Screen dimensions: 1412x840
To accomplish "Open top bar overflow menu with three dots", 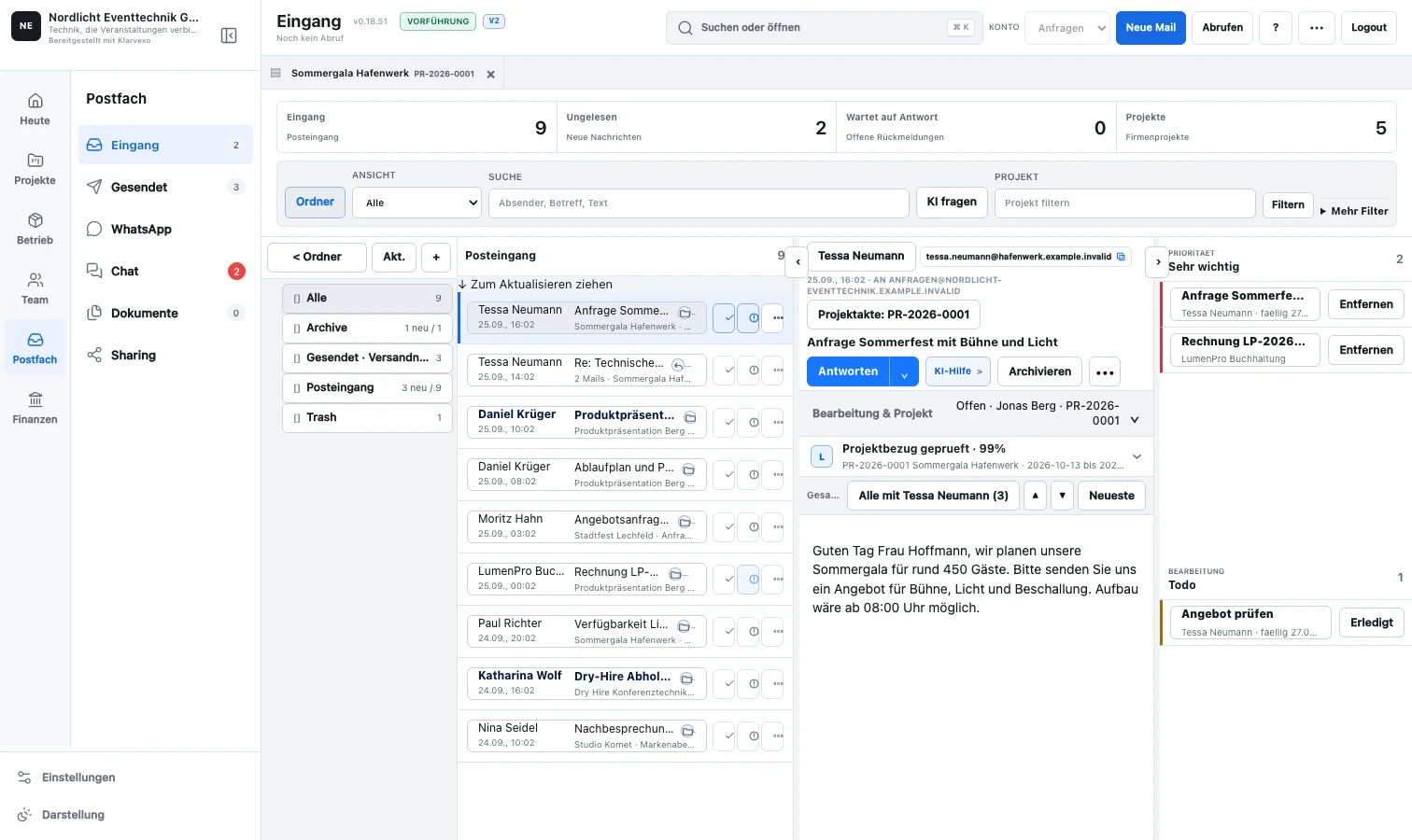I will point(1317,28).
